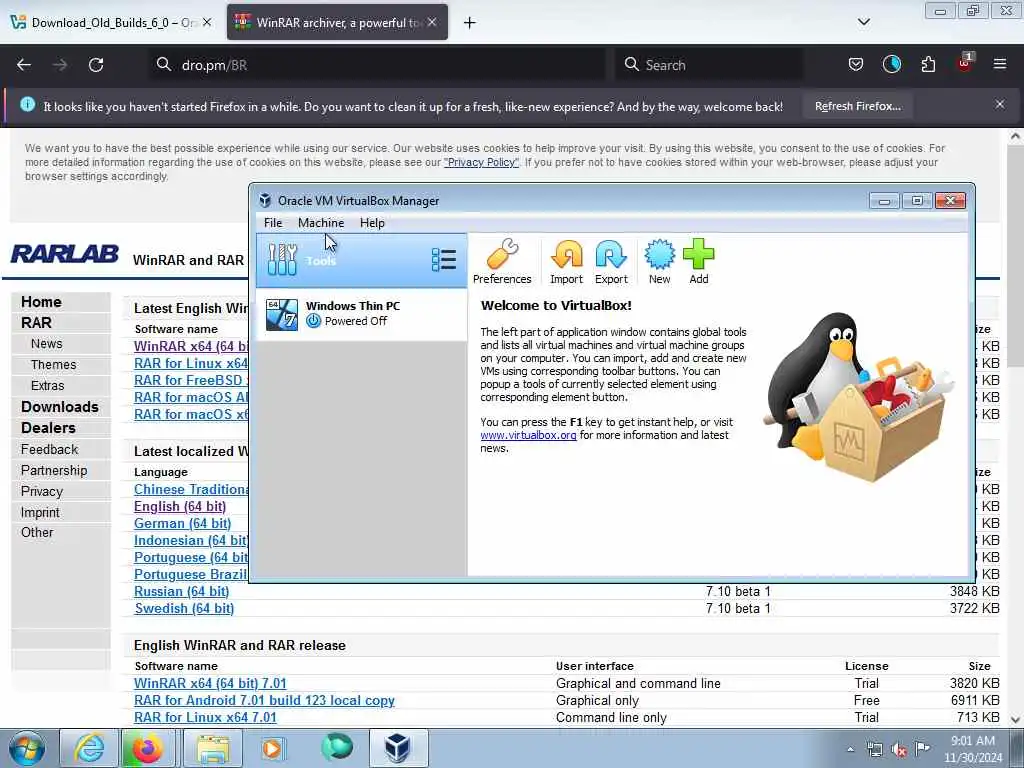The width and height of the screenshot is (1024, 768).
Task: Open the File menu in VirtualBox
Action: (x=273, y=223)
